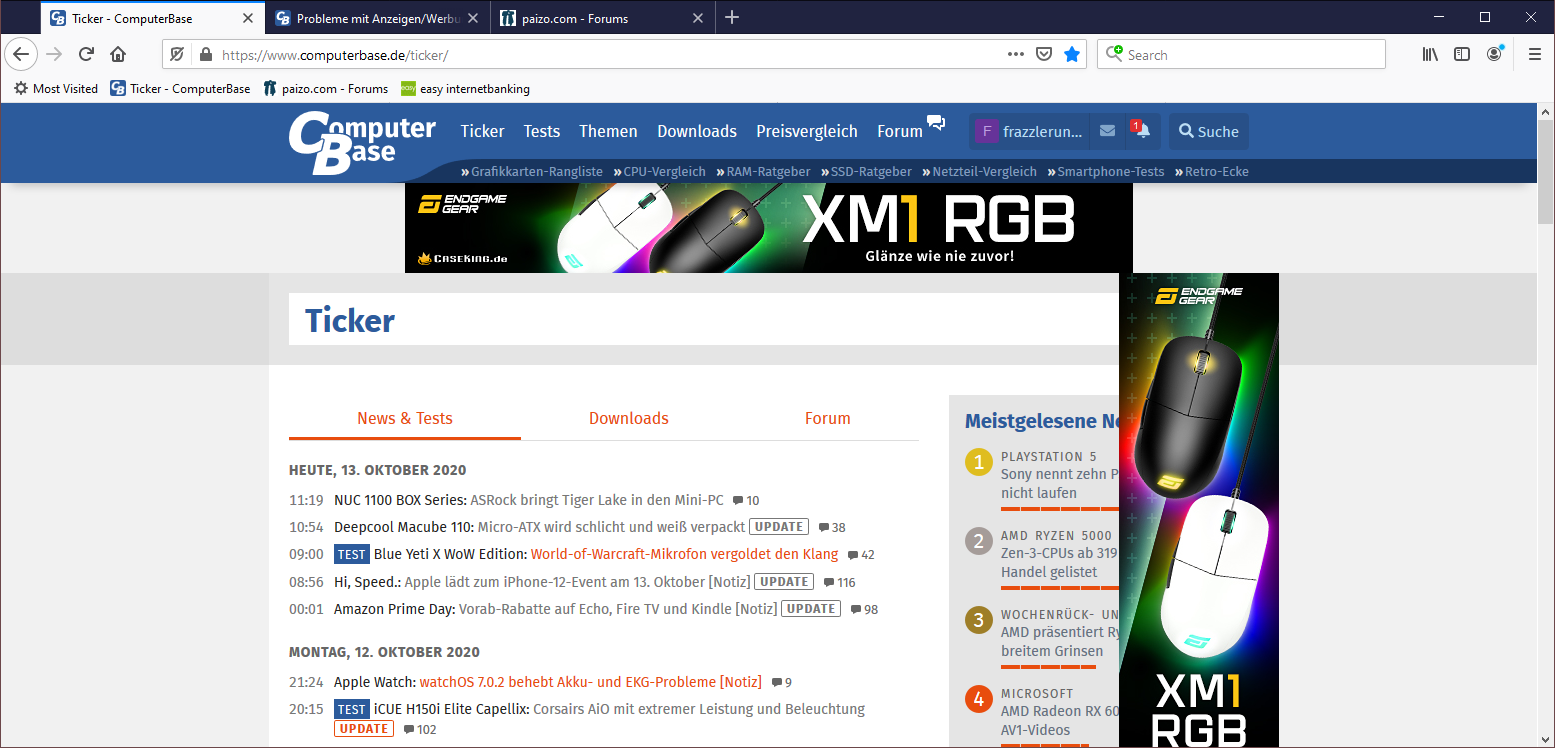Open notifications bell with red badge
The width and height of the screenshot is (1555, 748).
[1142, 131]
